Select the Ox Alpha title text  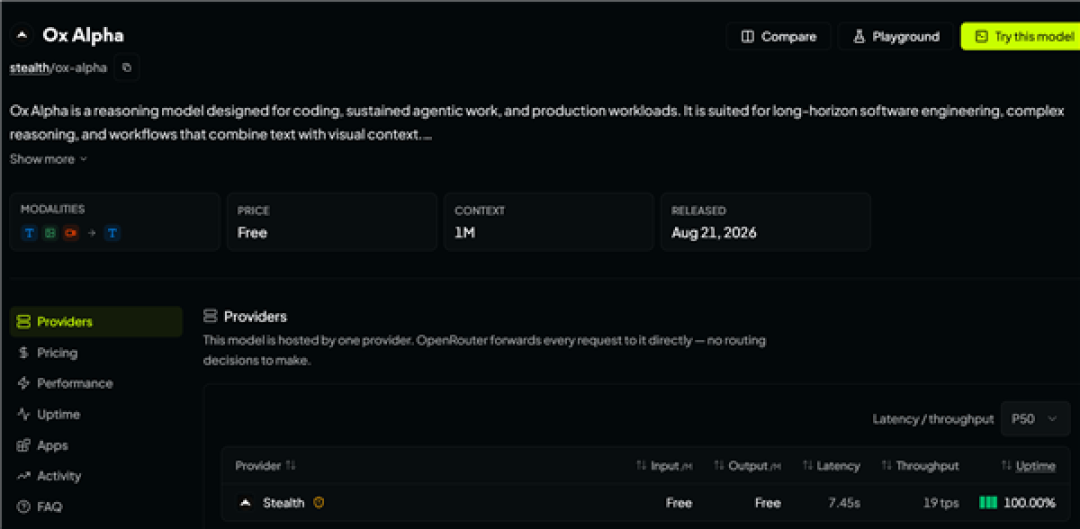[83, 35]
